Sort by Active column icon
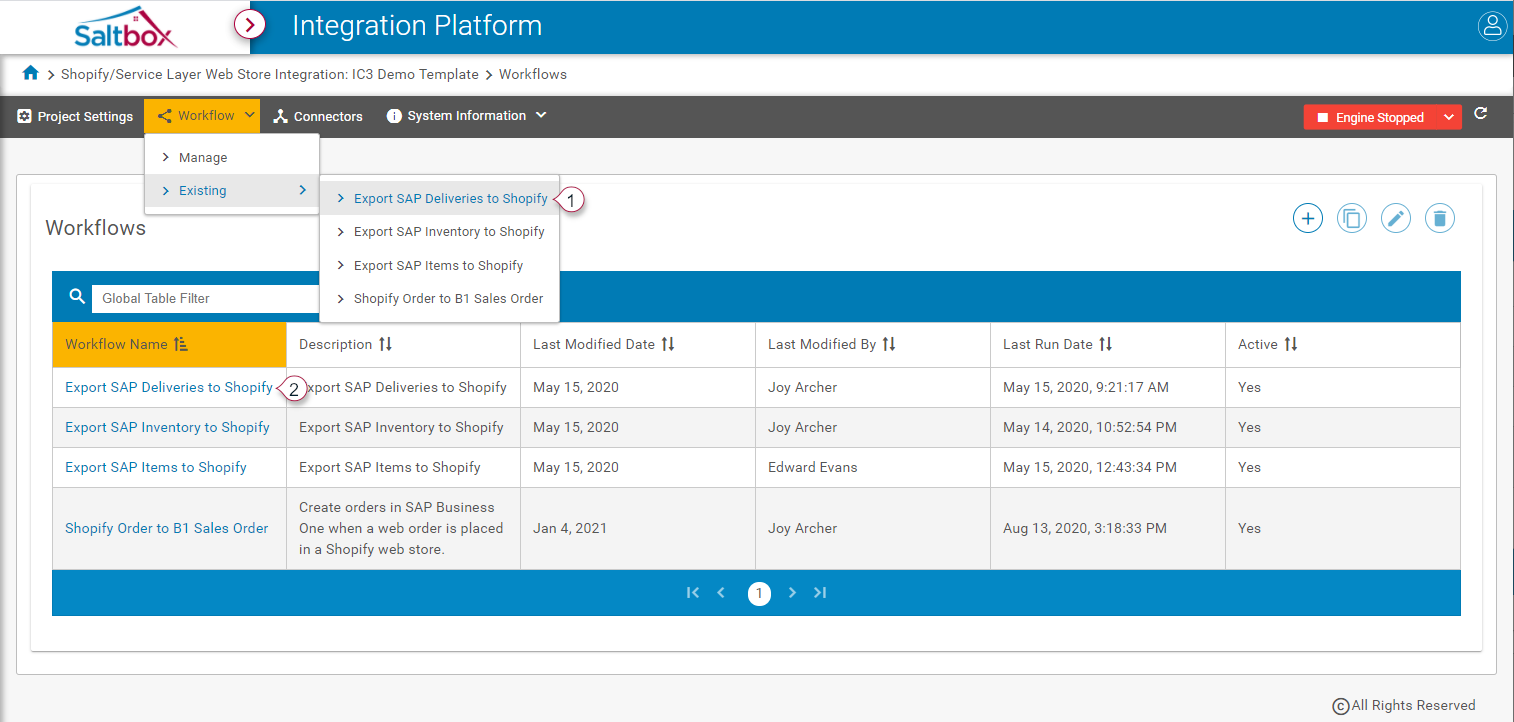Screen dimensions: 1514x722 pyautogui.click(x=1291, y=344)
